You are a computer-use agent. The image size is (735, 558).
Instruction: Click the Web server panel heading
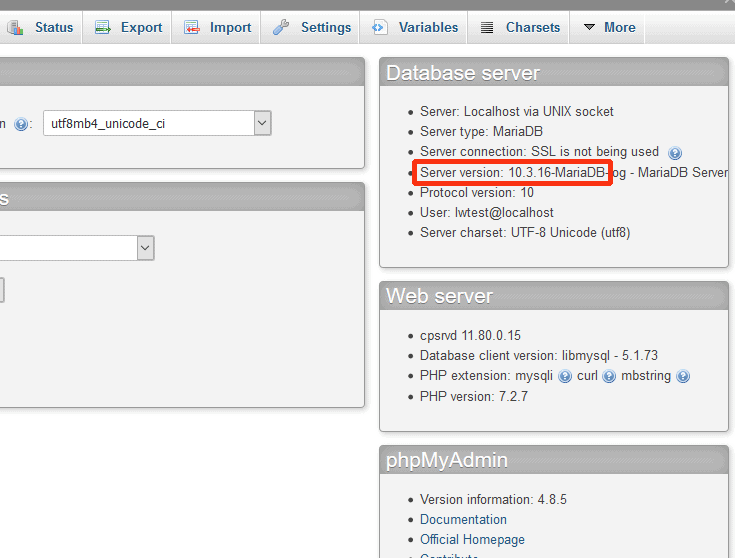tap(439, 296)
